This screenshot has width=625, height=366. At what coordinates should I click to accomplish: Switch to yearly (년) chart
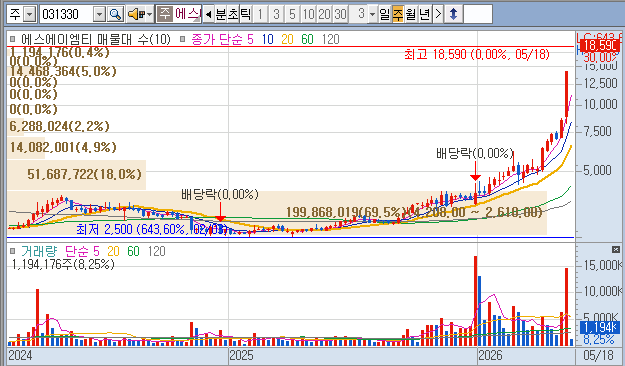[425, 14]
